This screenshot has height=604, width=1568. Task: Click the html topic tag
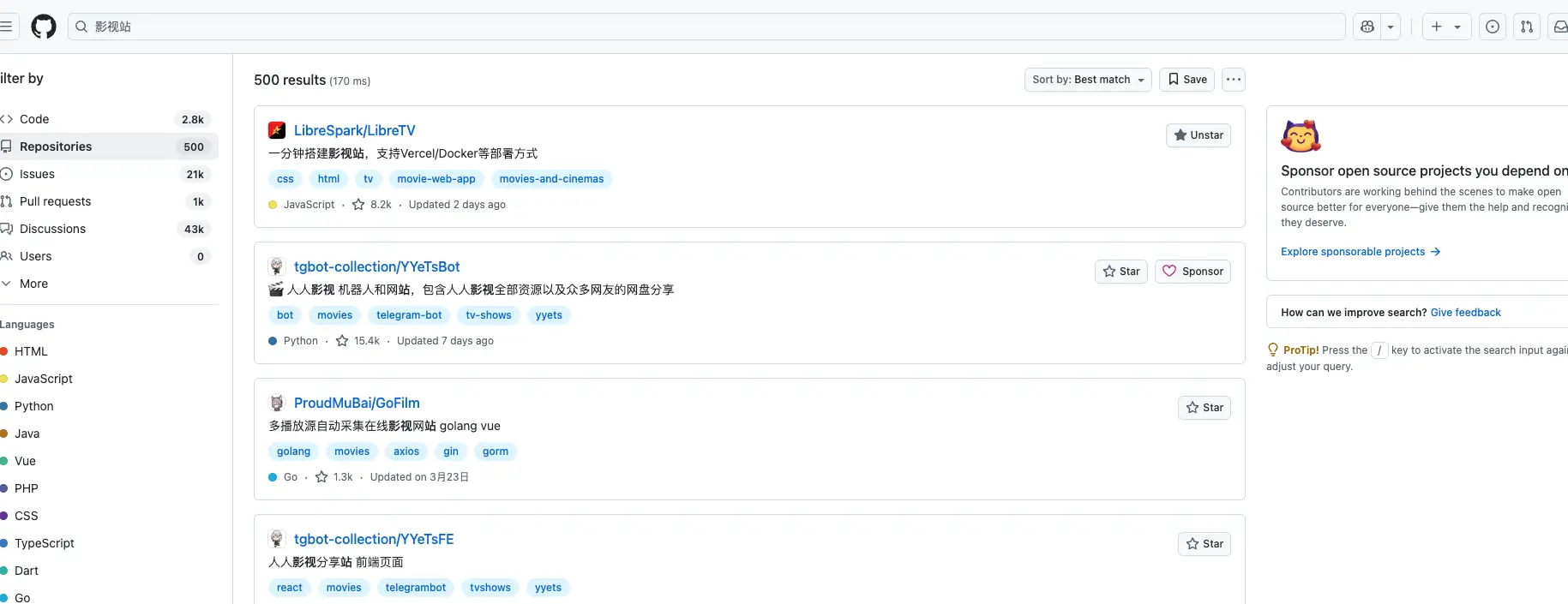328,179
